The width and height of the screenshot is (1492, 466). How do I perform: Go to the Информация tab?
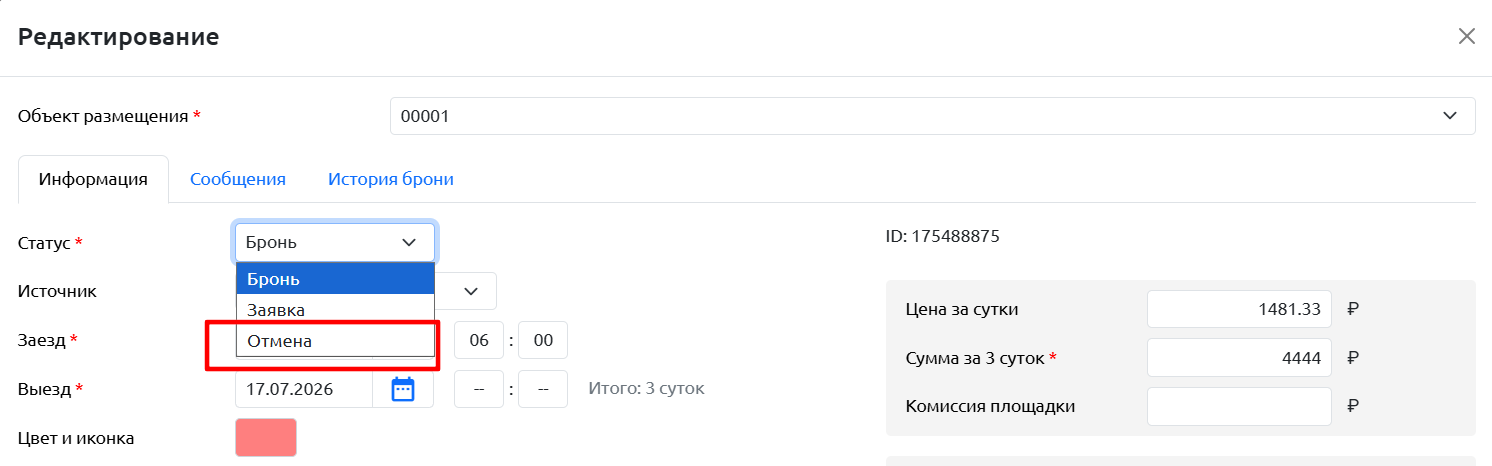click(x=94, y=179)
